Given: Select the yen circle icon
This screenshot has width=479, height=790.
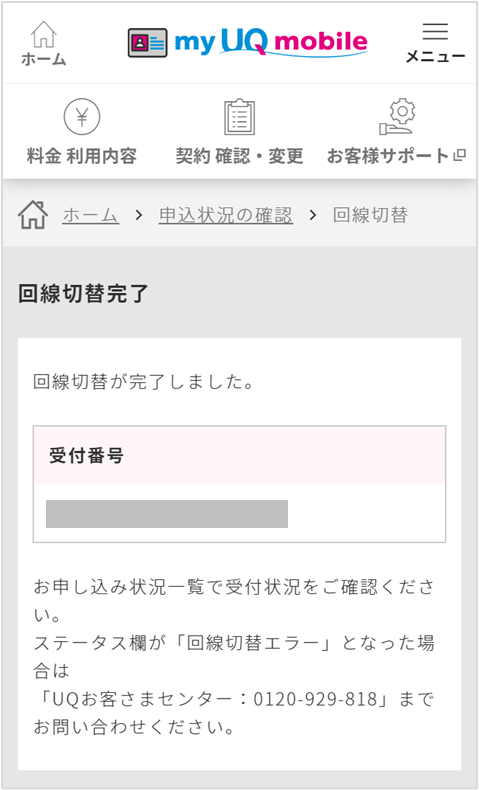Looking at the screenshot, I should coord(82,116).
